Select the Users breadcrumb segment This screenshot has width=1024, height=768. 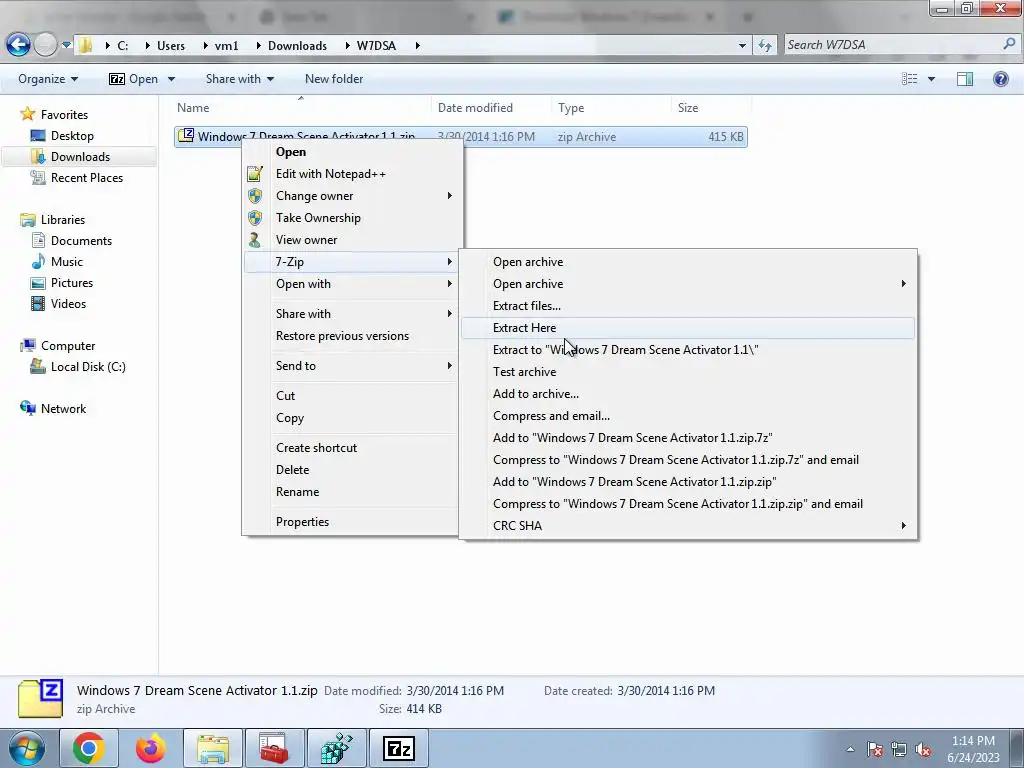tap(170, 46)
